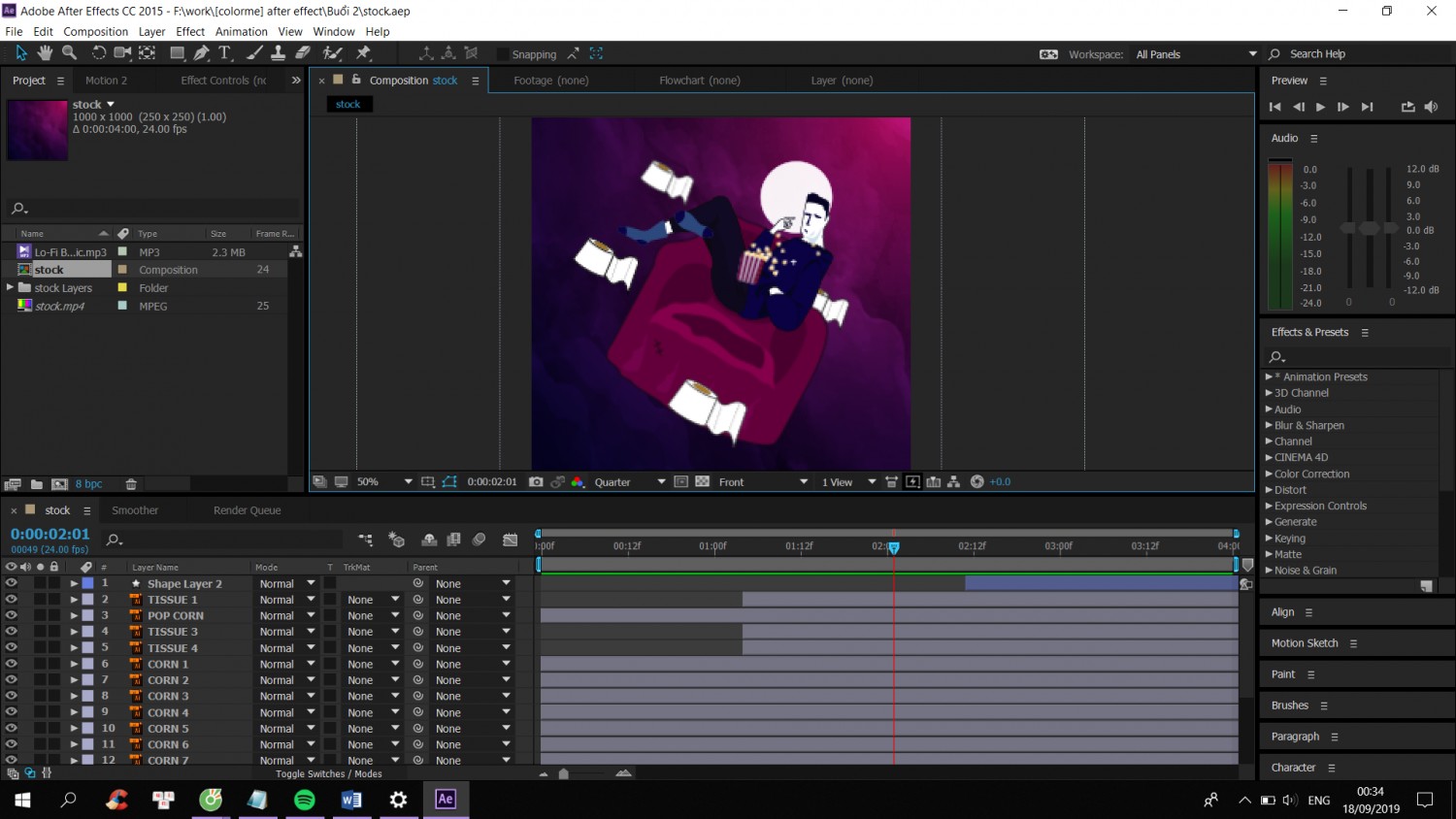Click the timeline zoom slider handle

tap(564, 773)
